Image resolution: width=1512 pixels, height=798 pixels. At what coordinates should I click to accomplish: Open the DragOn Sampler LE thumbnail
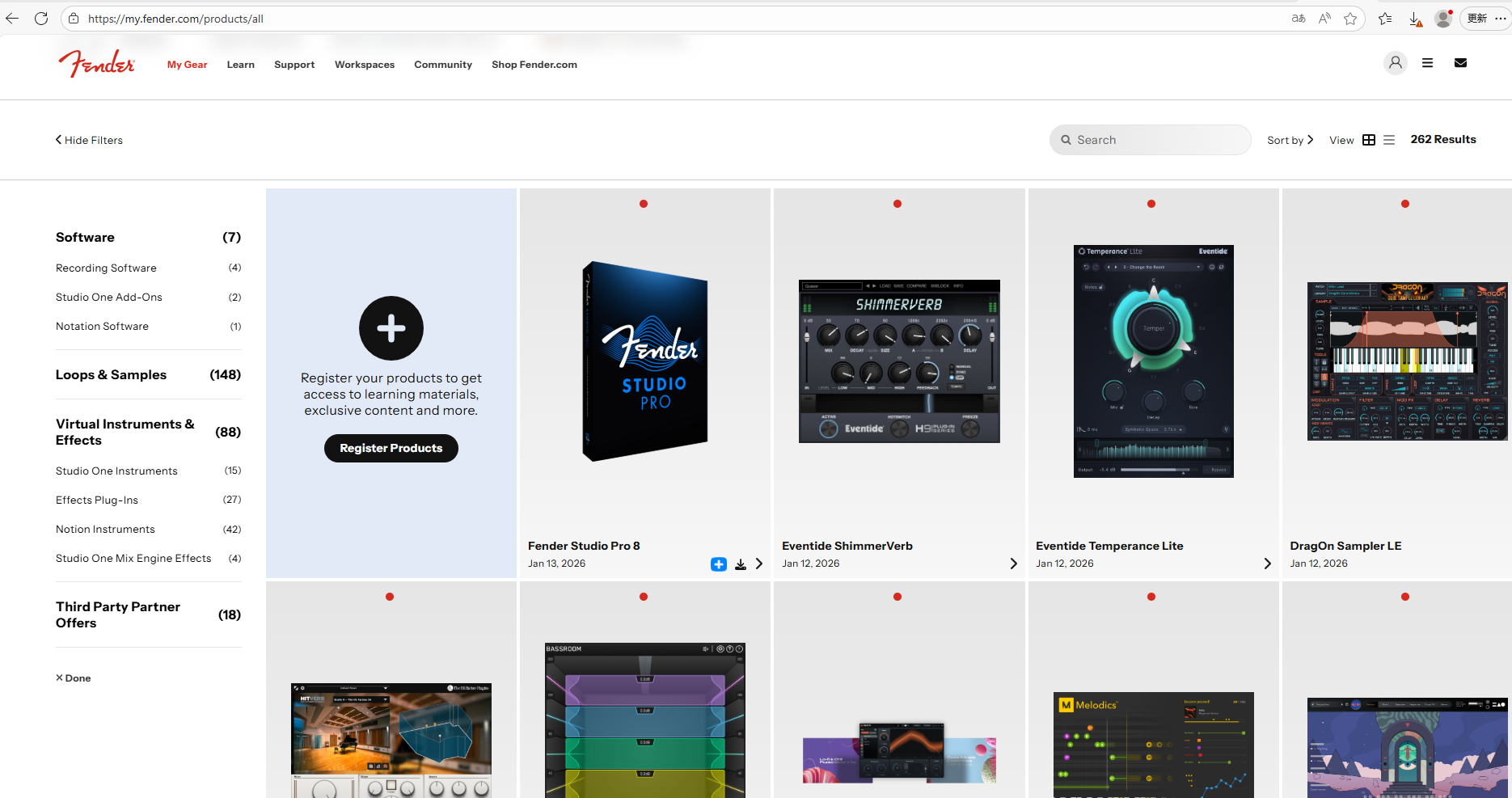1405,361
